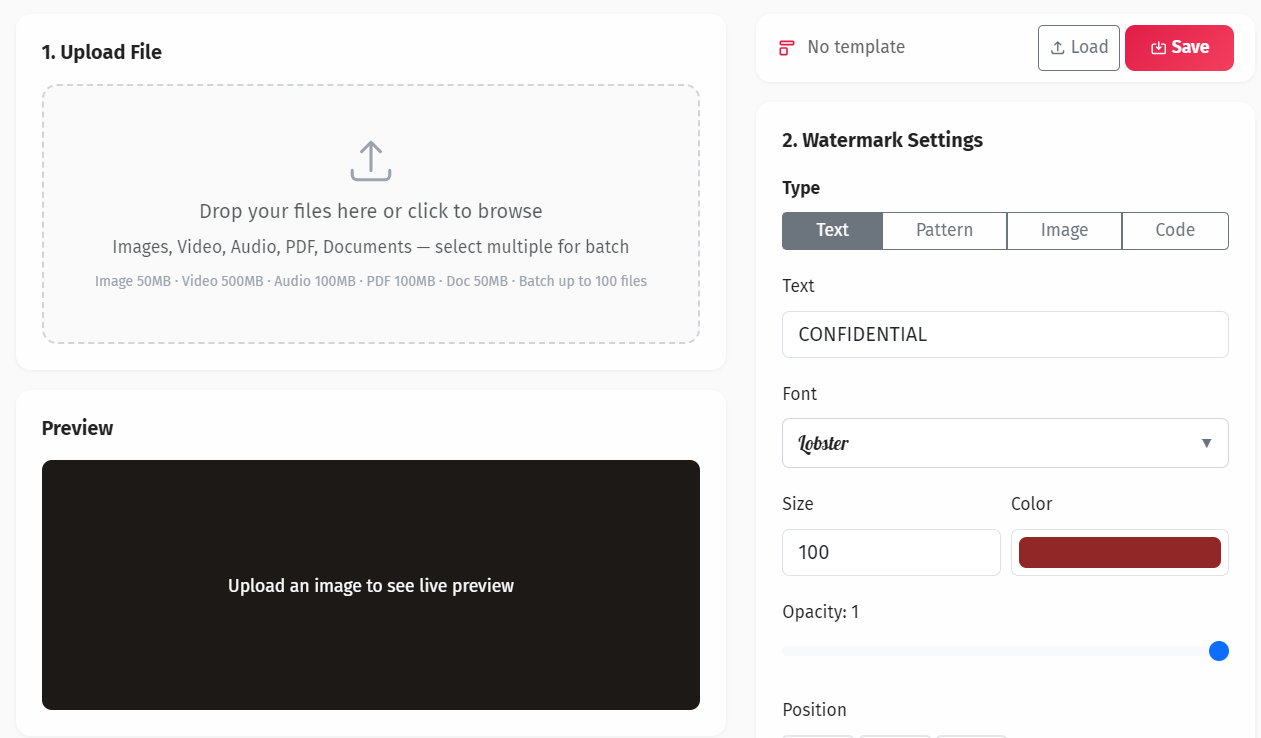Click the Size input showing 100
This screenshot has width=1261, height=738.
pos(890,551)
